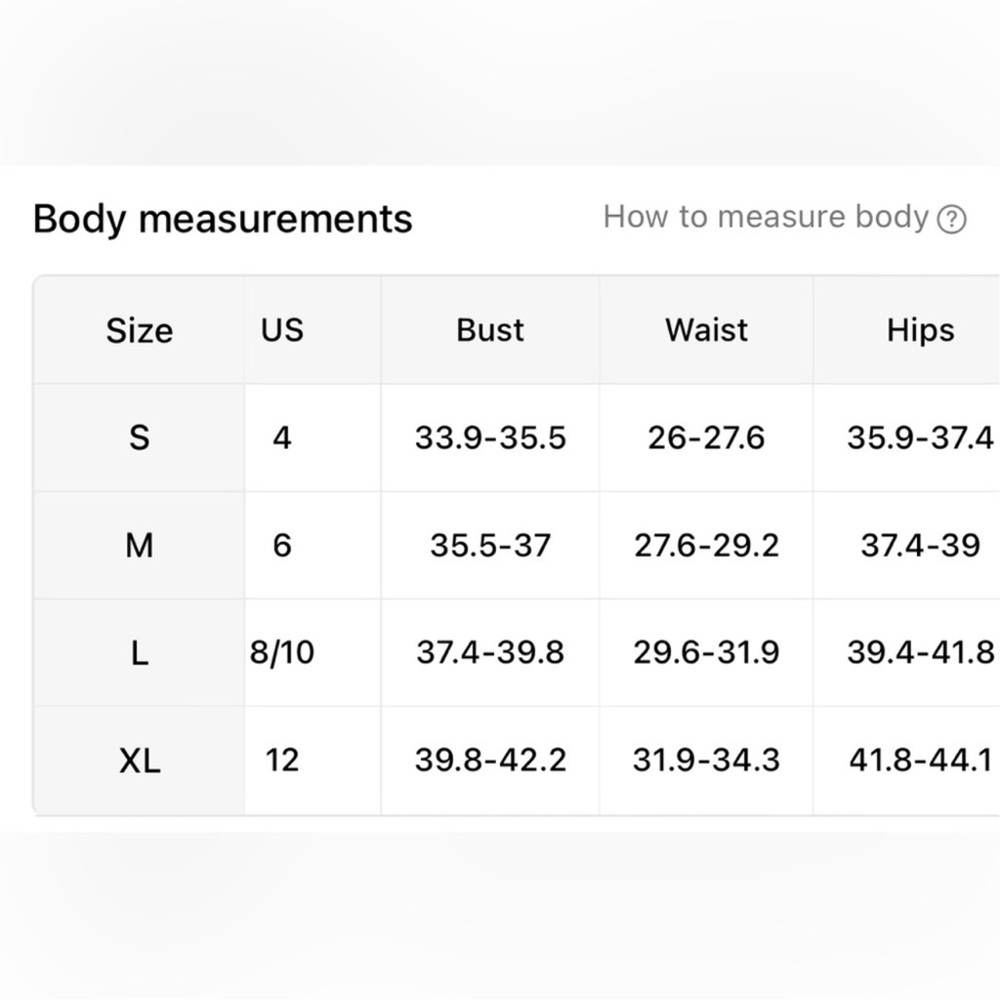The height and width of the screenshot is (1000, 1000).
Task: Click the M size row label
Action: coord(139,545)
